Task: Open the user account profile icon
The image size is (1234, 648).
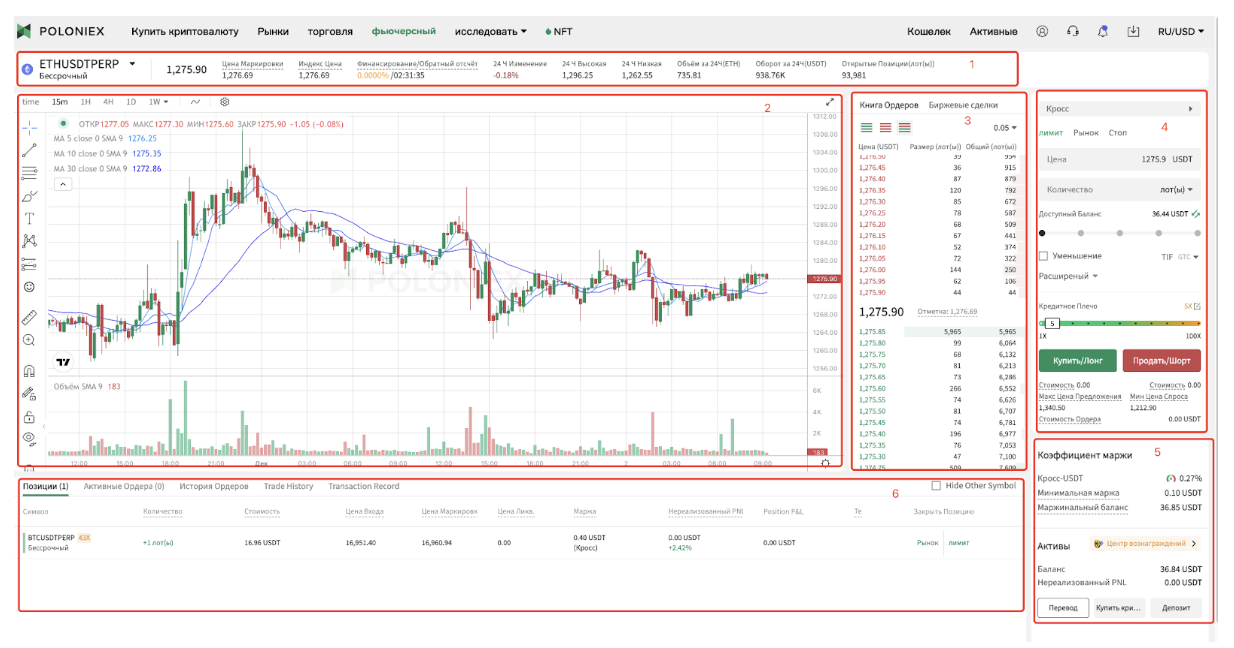Action: coord(1043,31)
